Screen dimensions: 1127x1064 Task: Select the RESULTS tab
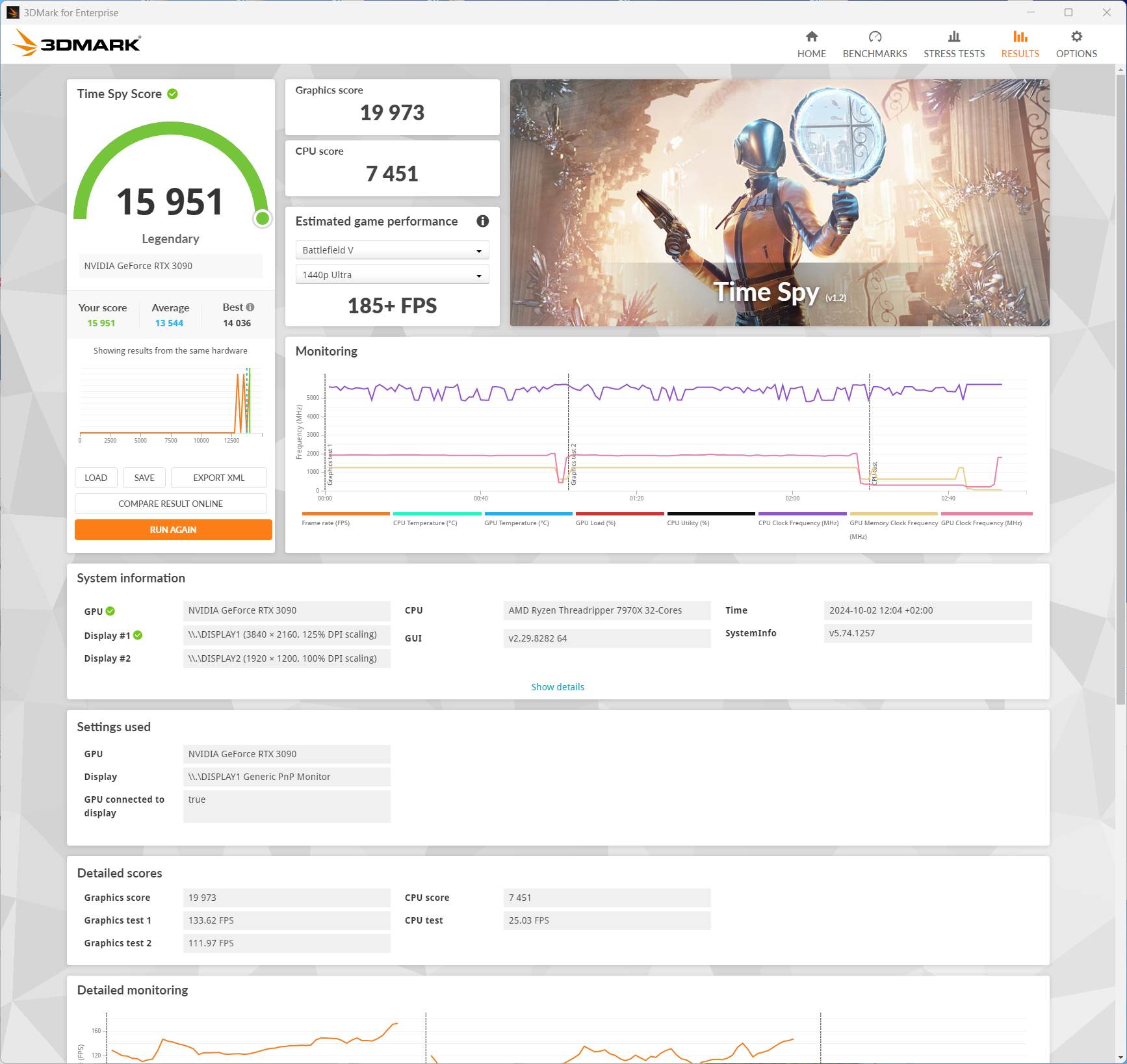click(1020, 44)
